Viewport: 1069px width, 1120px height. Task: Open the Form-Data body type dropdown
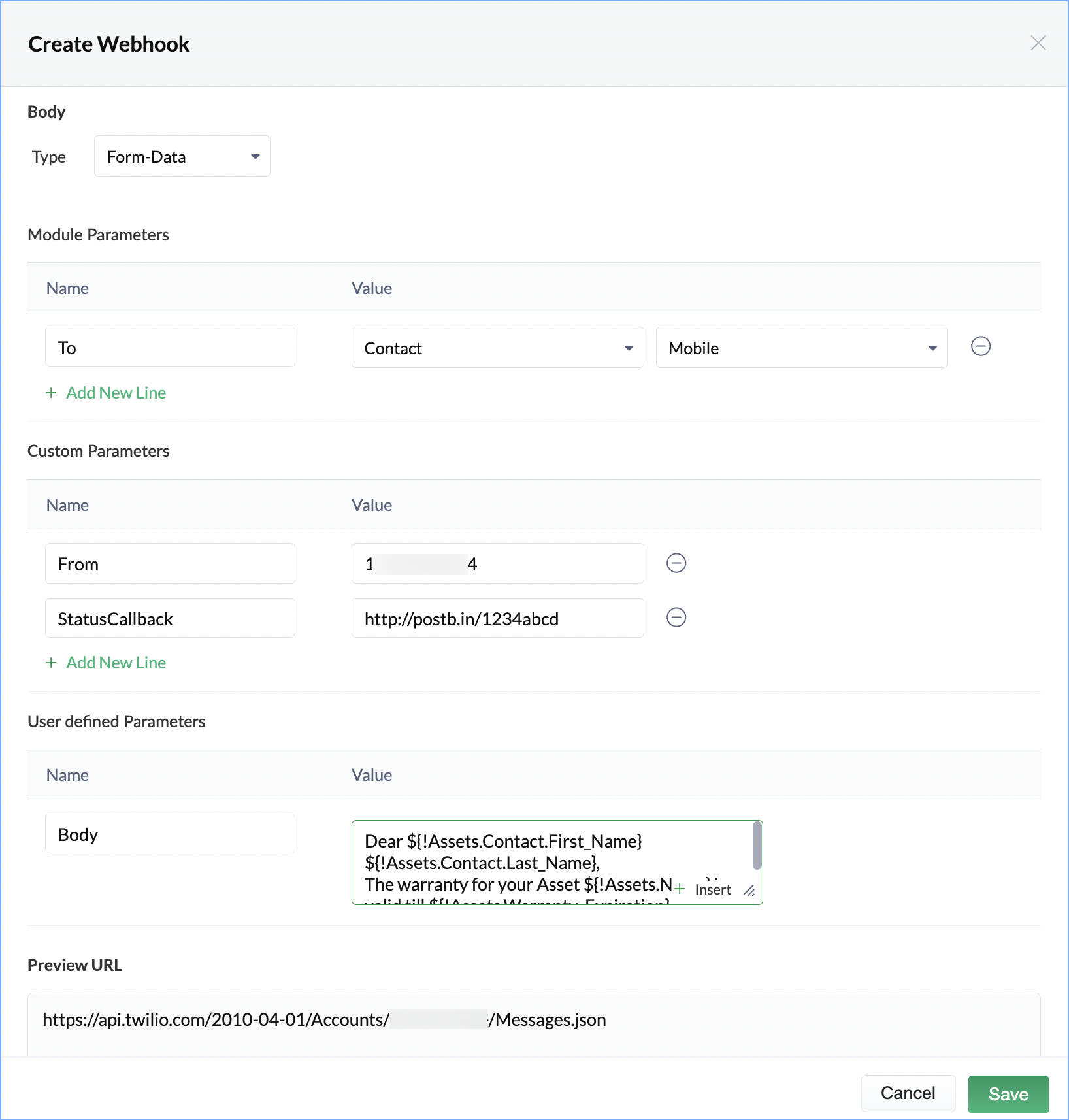point(182,157)
